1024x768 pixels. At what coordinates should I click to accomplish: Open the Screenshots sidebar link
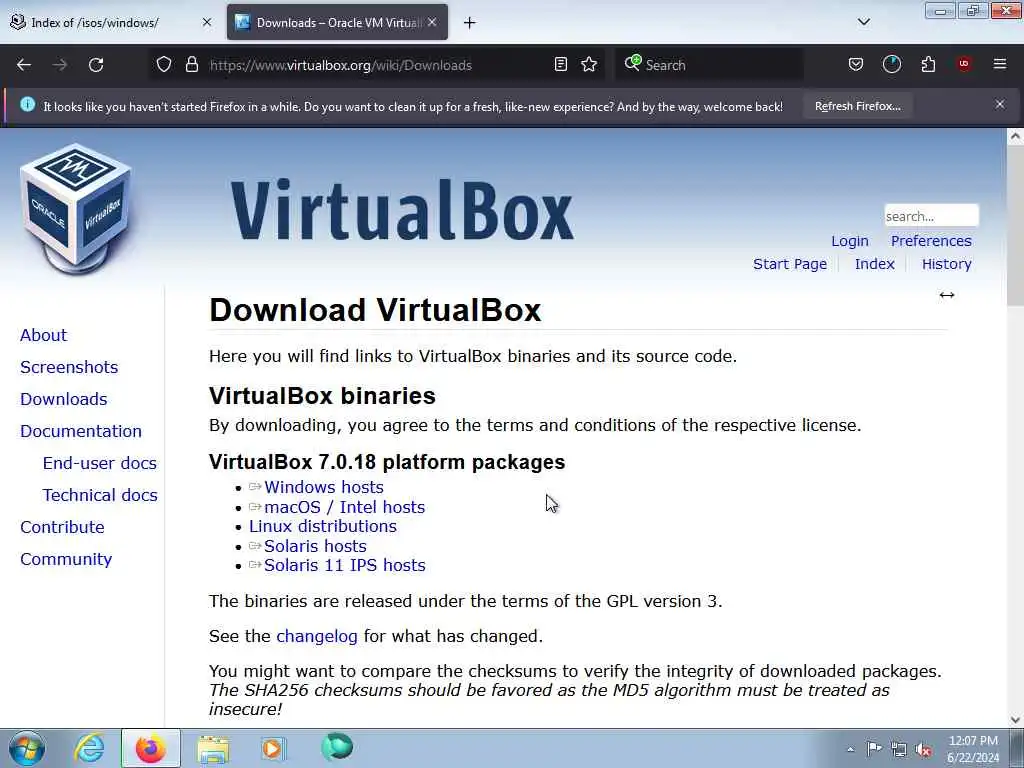pyautogui.click(x=69, y=367)
